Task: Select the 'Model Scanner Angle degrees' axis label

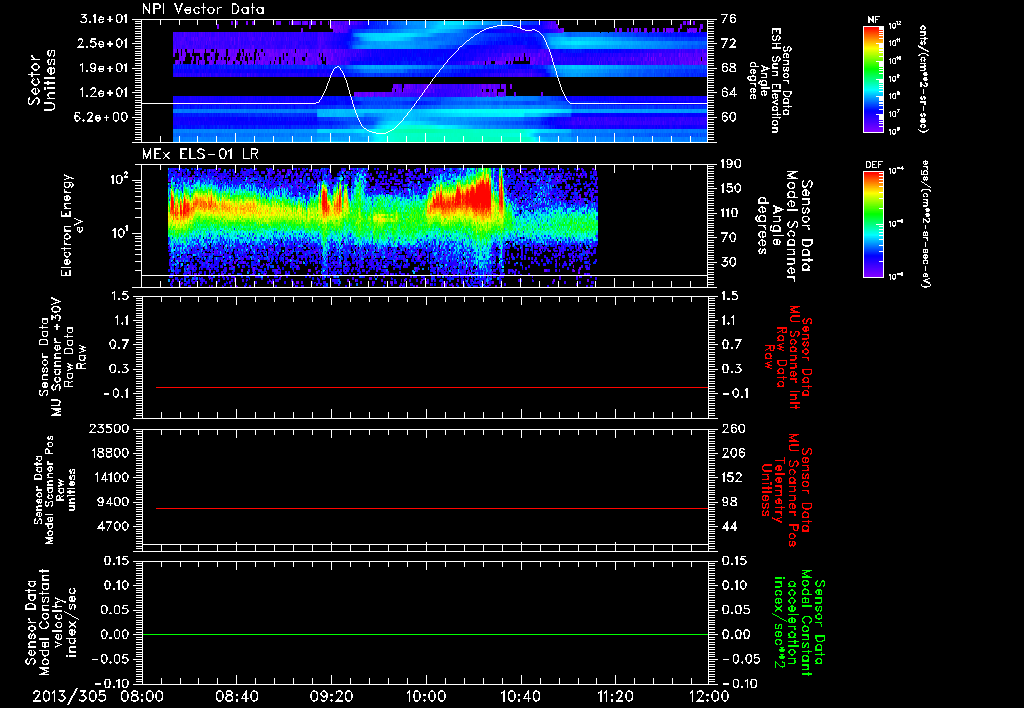Action: pos(783,226)
